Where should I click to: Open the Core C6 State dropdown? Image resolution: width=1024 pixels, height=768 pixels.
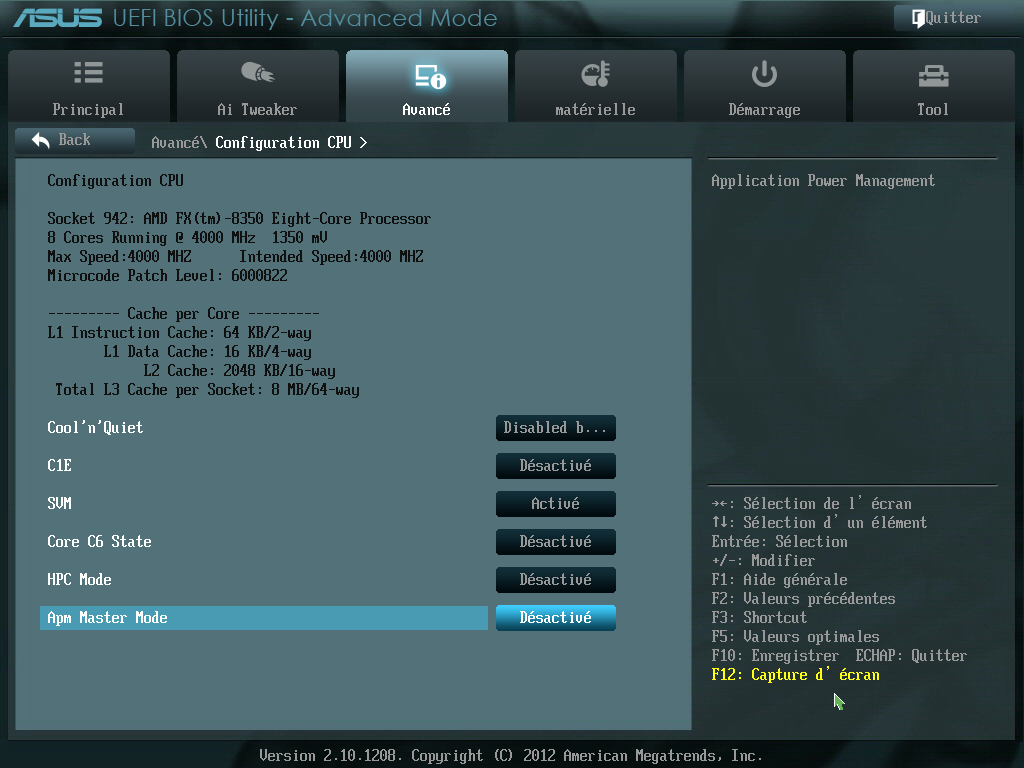pos(556,541)
